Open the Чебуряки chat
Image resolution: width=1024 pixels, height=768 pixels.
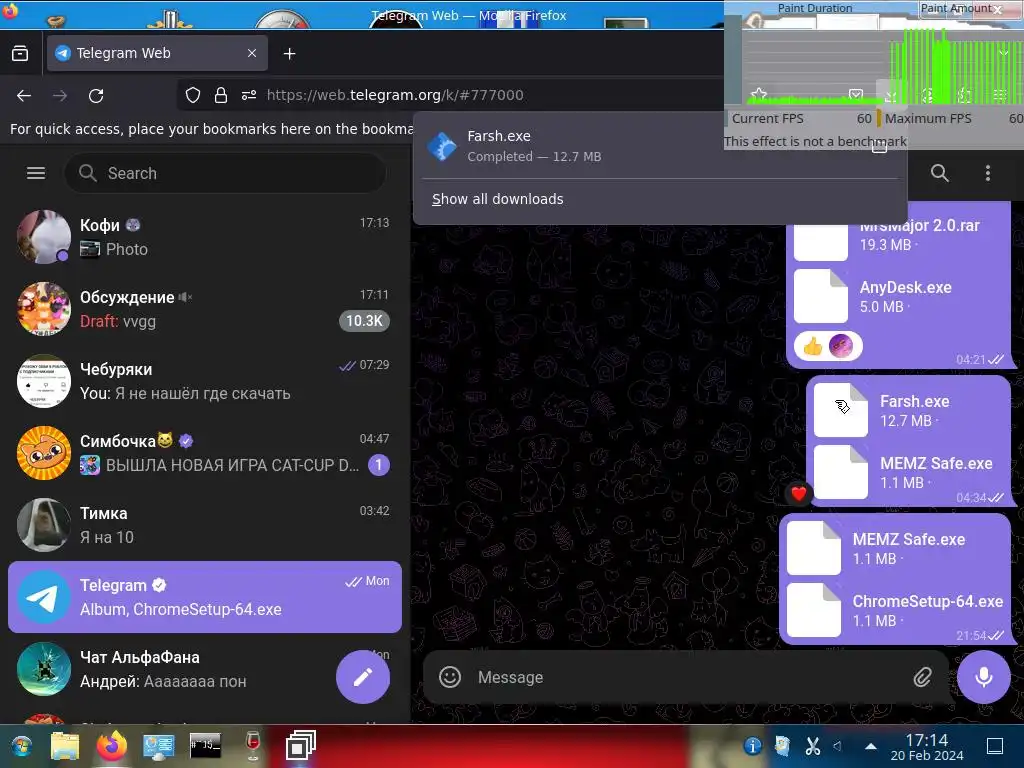204,381
